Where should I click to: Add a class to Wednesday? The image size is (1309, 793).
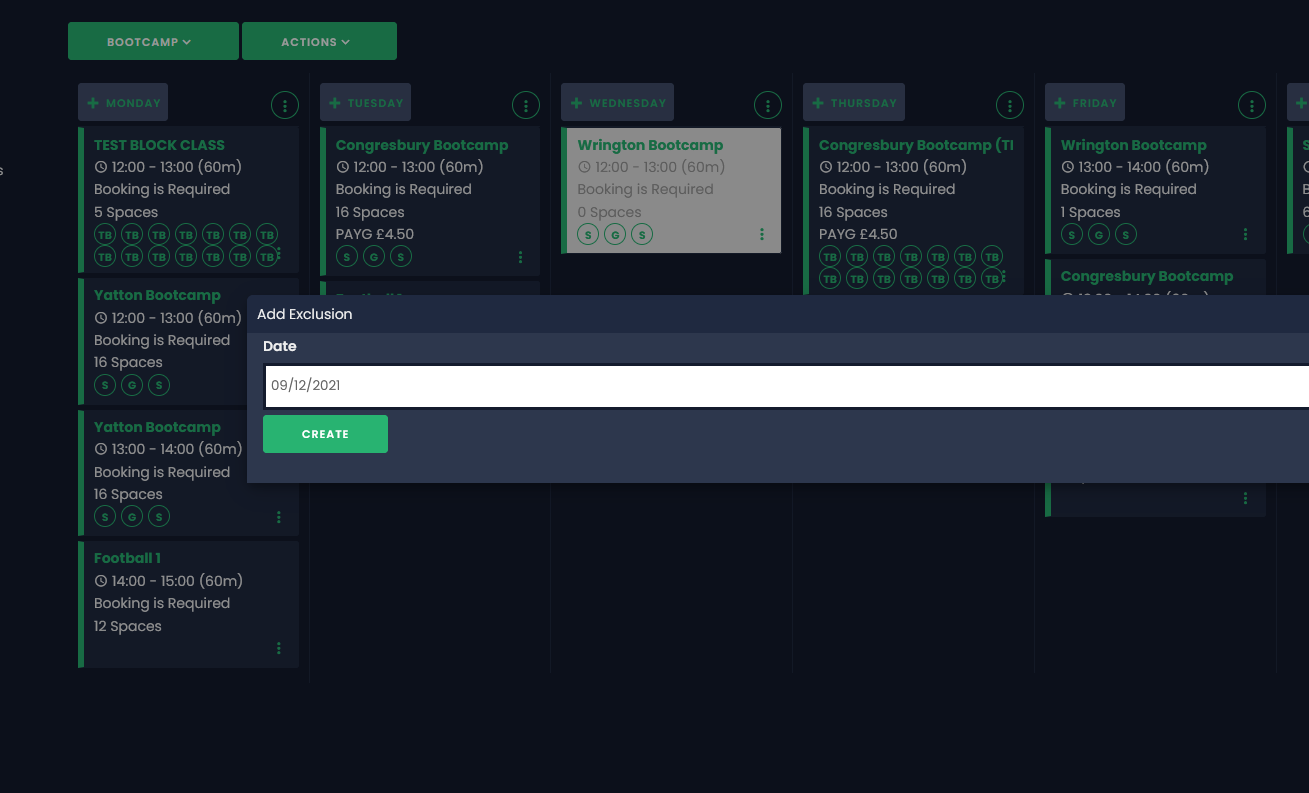[x=617, y=103]
